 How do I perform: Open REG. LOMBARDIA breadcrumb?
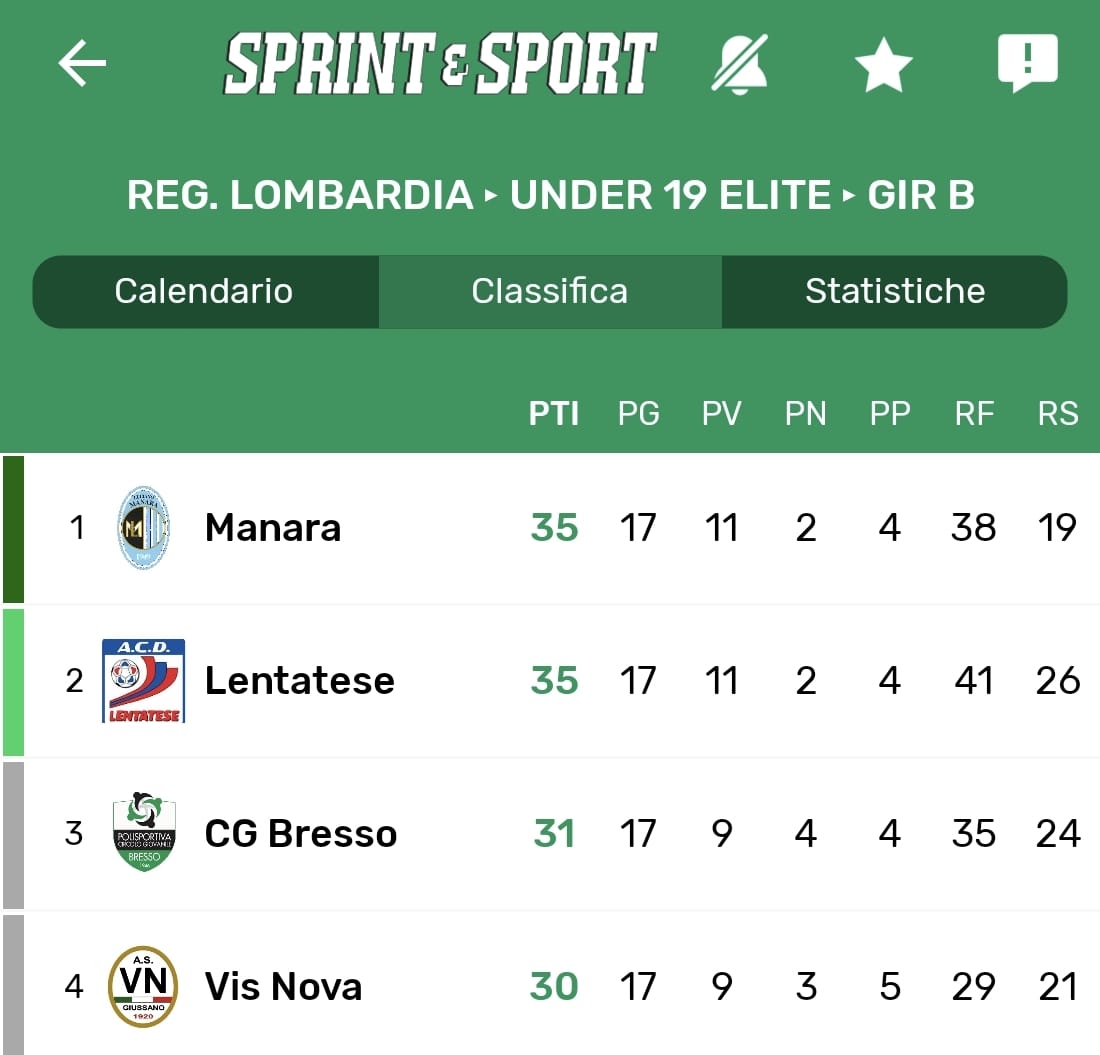pos(300,195)
